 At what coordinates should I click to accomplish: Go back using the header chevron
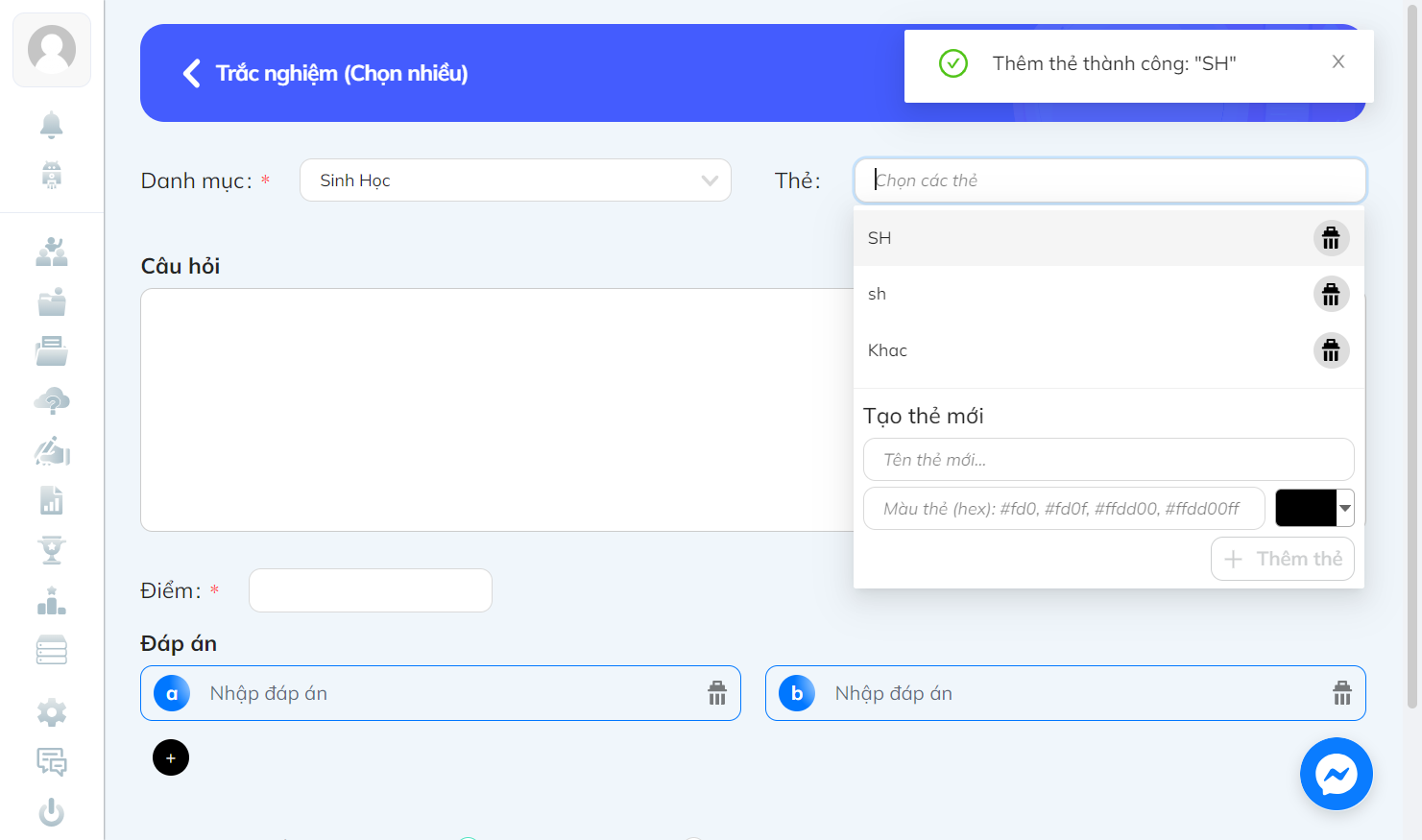coord(192,73)
